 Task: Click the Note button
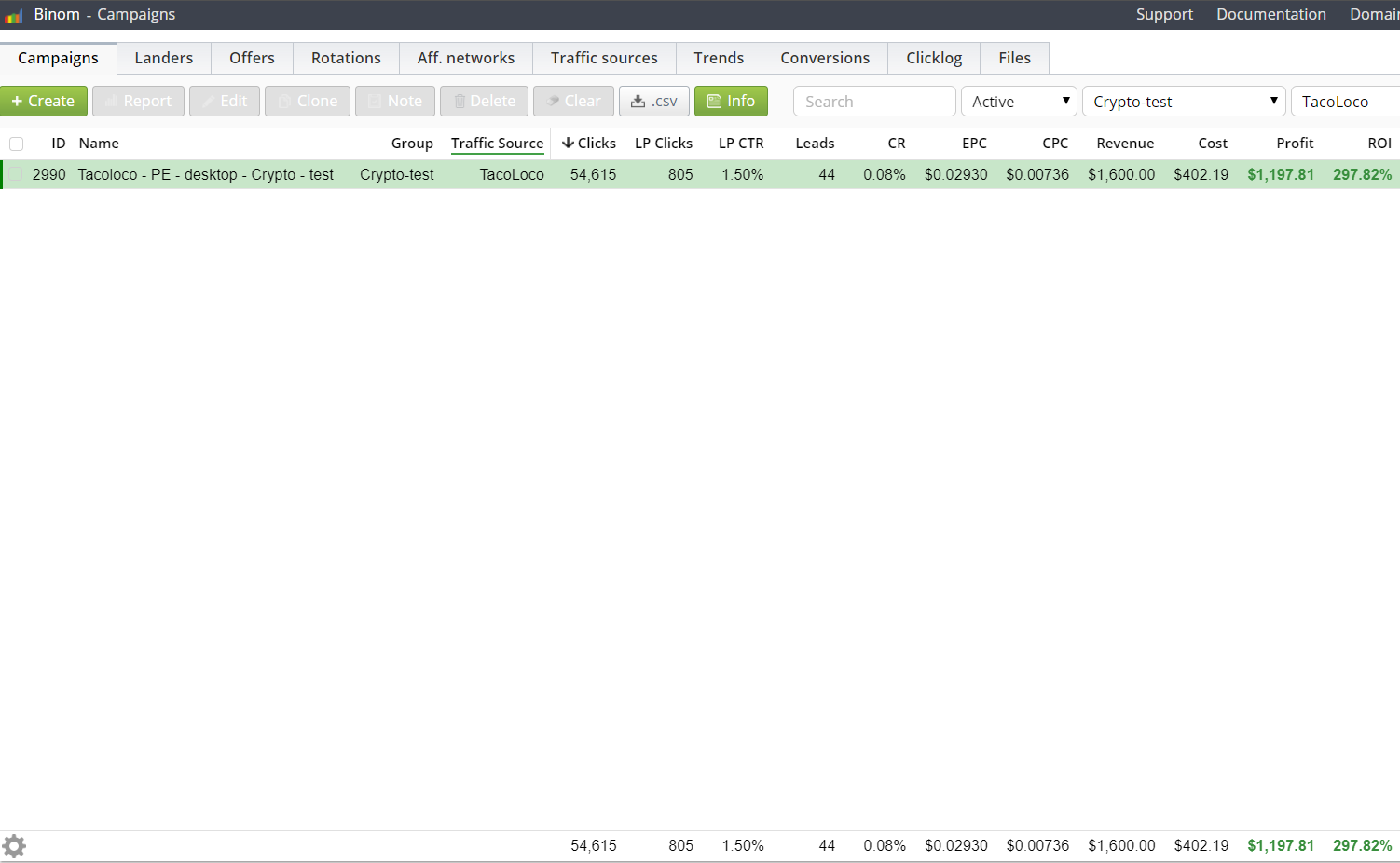pos(395,101)
